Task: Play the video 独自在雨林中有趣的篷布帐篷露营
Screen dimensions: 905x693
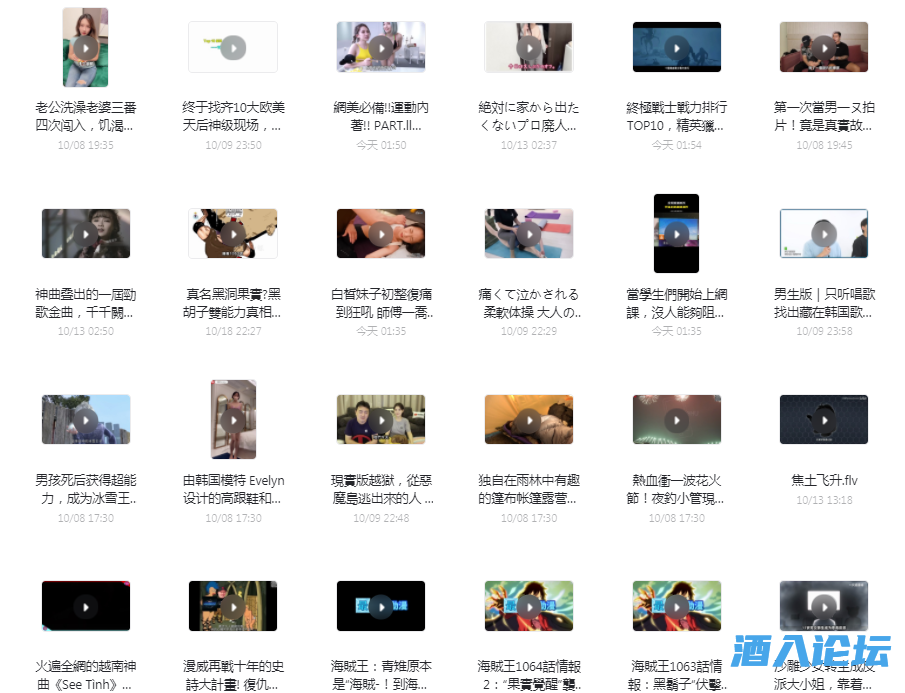Action: tap(529, 420)
